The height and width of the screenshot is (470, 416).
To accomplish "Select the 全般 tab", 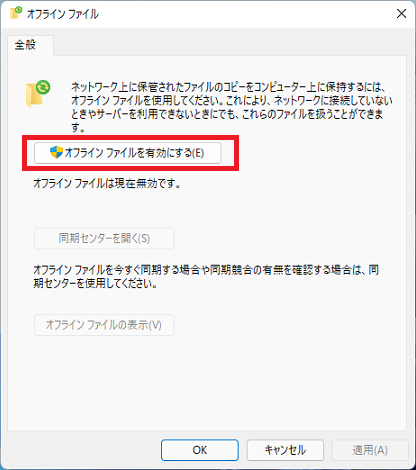I will click(x=26, y=45).
